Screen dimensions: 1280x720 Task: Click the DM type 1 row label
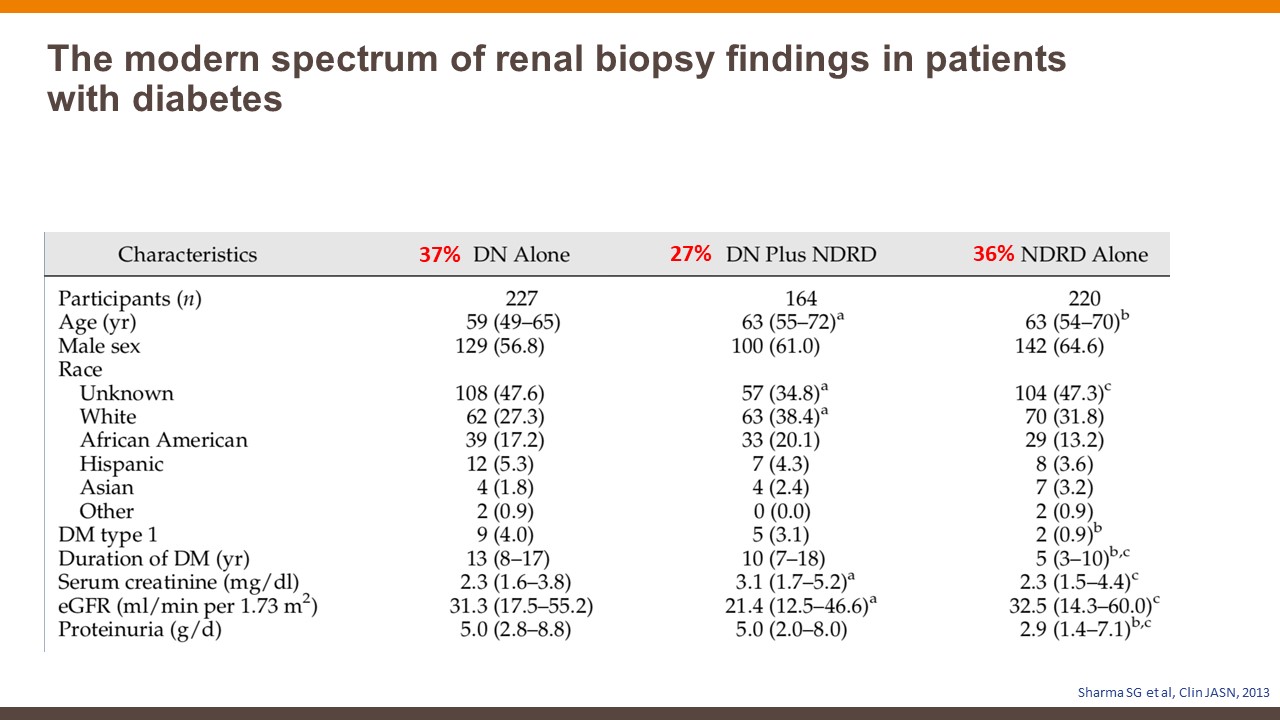(x=107, y=535)
